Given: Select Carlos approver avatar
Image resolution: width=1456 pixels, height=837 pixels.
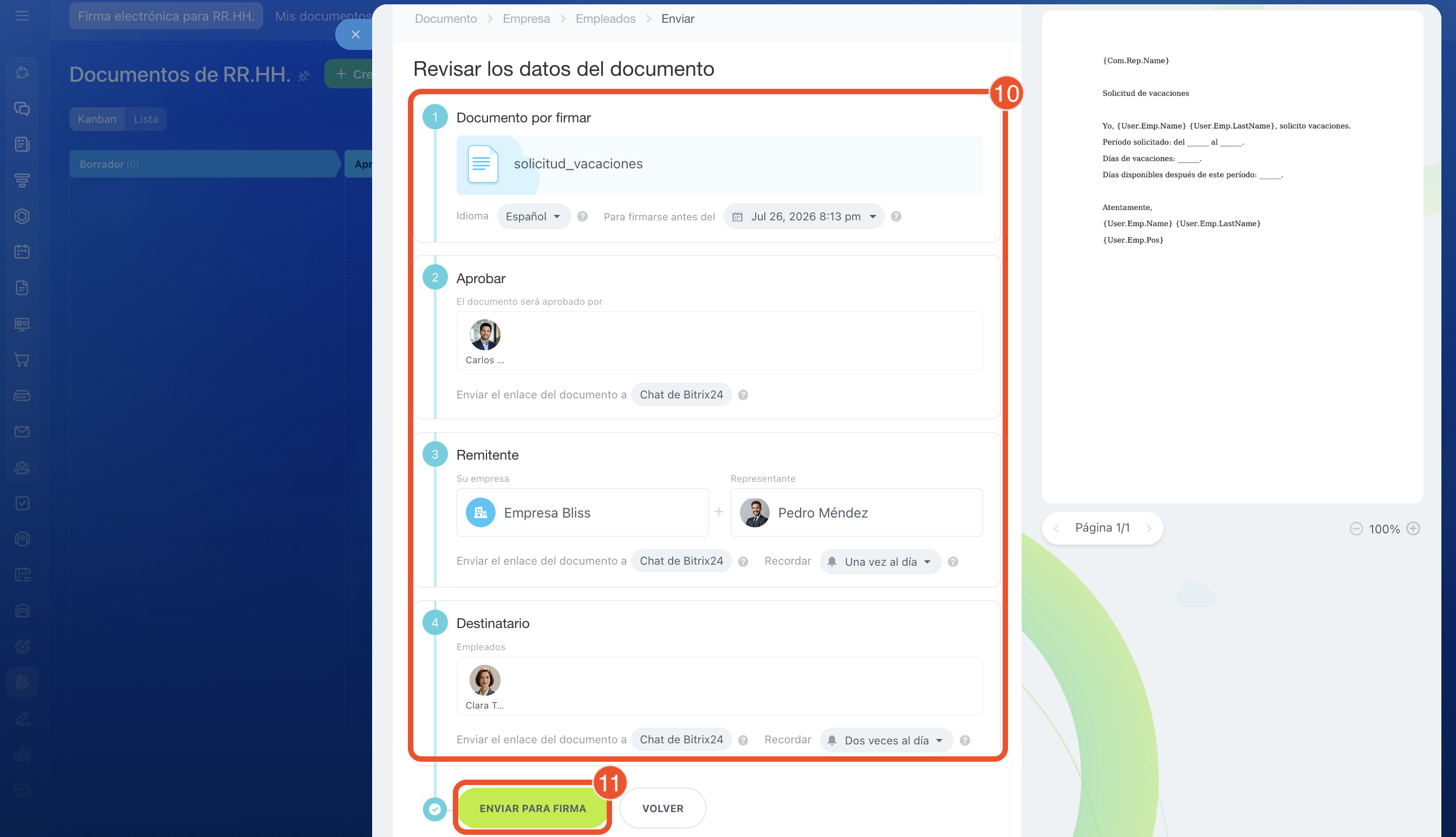Looking at the screenshot, I should click(x=484, y=336).
